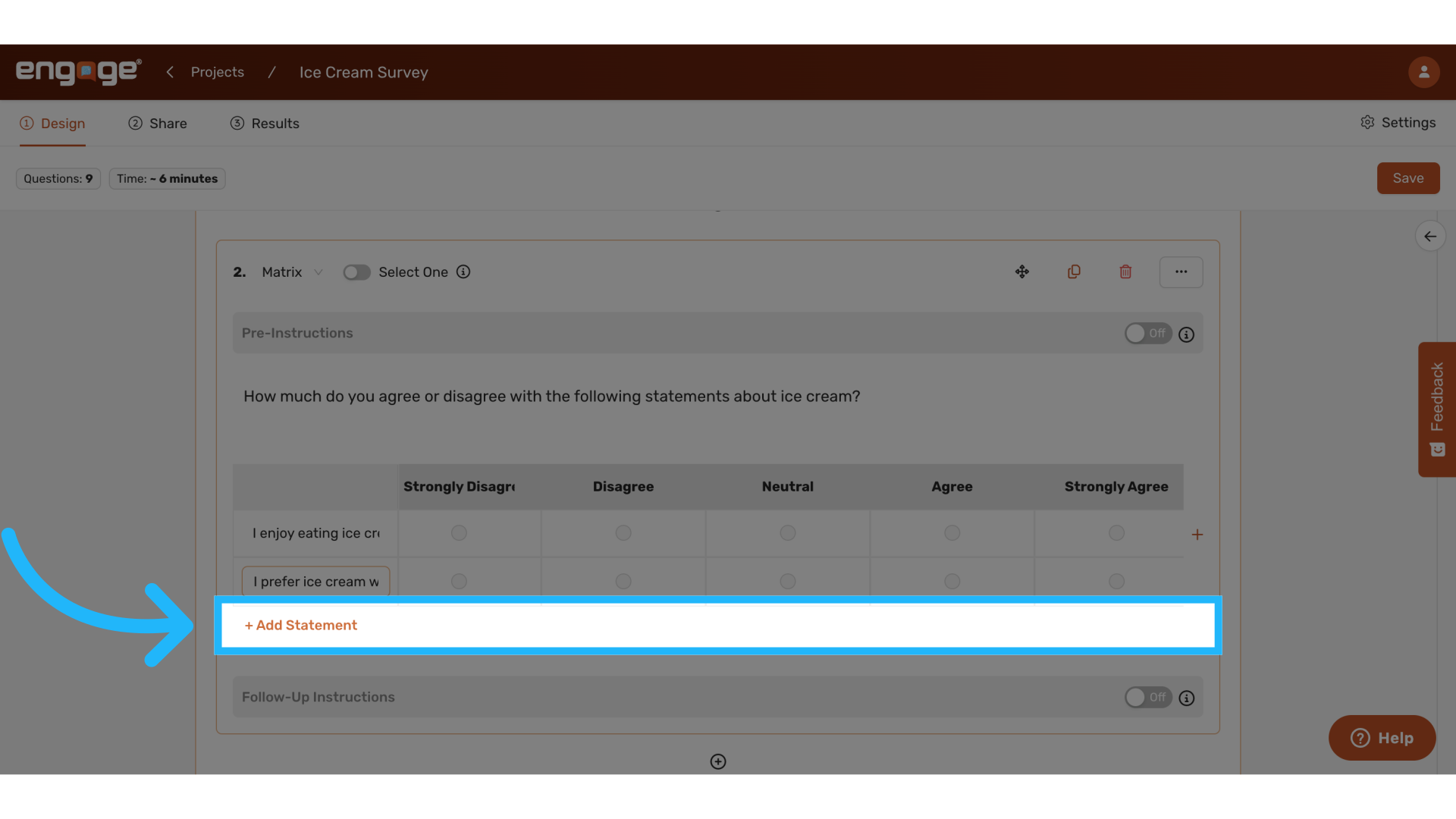Click the info icon beside Select One
Image resolution: width=1456 pixels, height=819 pixels.
463,271
